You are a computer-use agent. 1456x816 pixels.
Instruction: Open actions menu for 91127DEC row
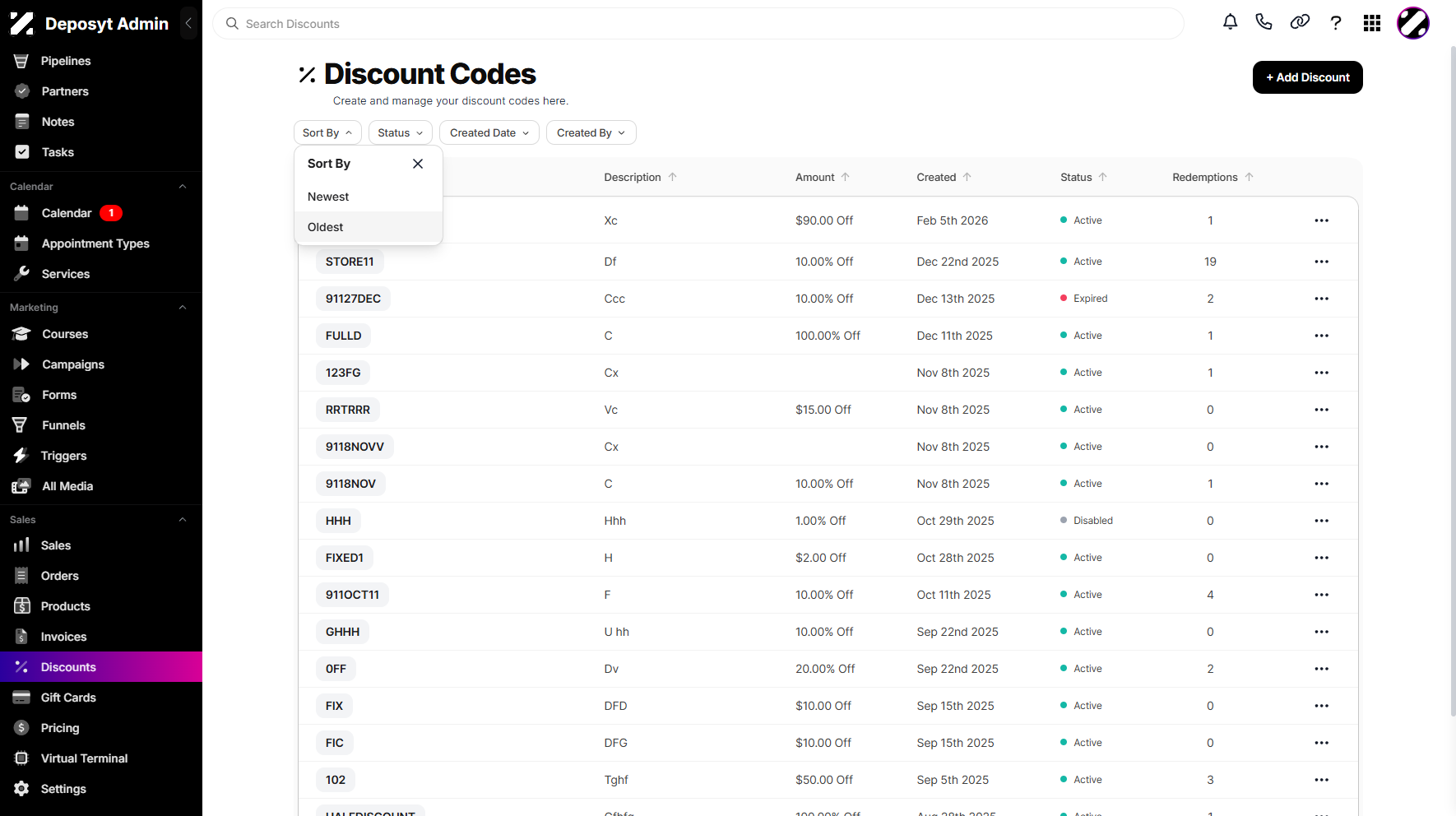(x=1322, y=299)
